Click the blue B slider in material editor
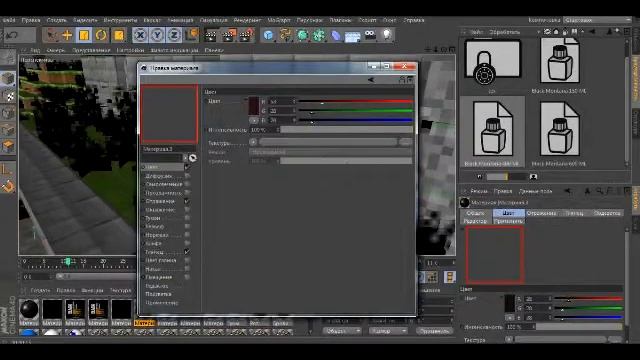Viewport: 640px width, 360px height. (x=356, y=120)
